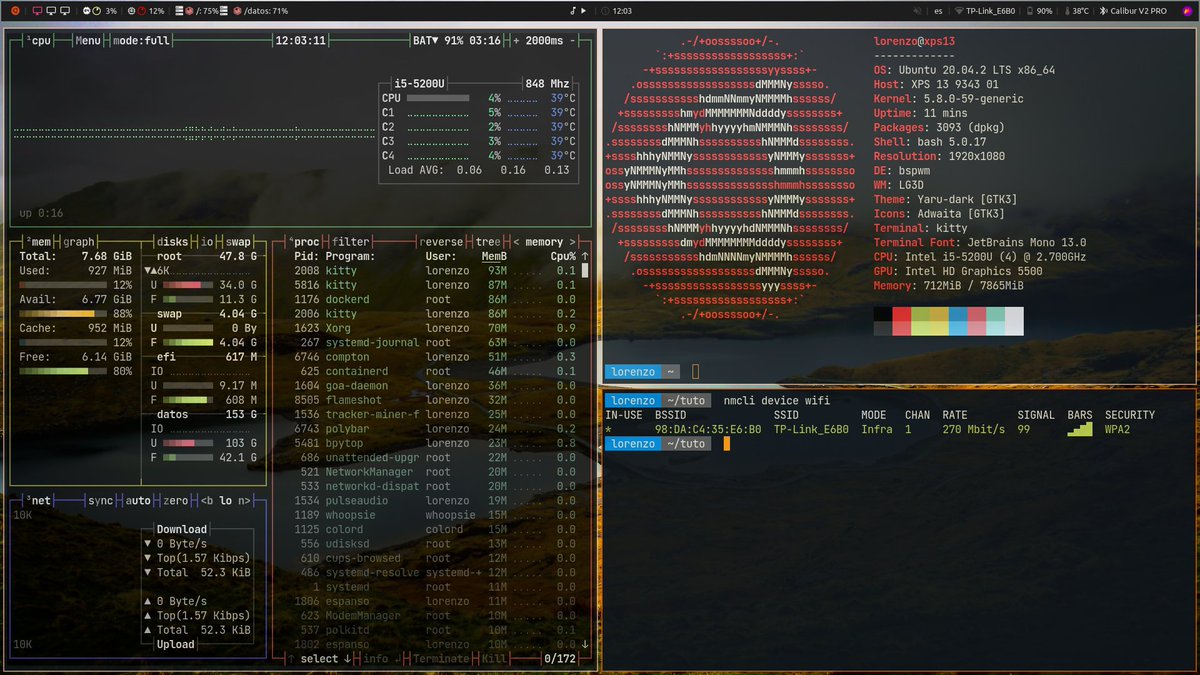Screen dimensions: 1200x675
Task: Toggle process tree view
Action: click(x=488, y=242)
